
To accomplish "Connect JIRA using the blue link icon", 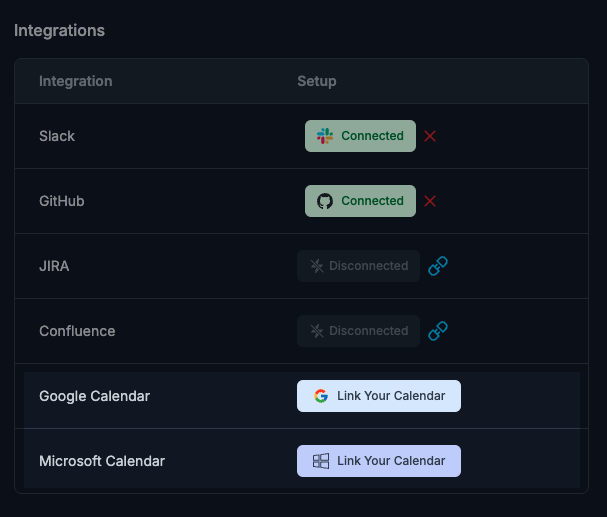I will tap(438, 266).
